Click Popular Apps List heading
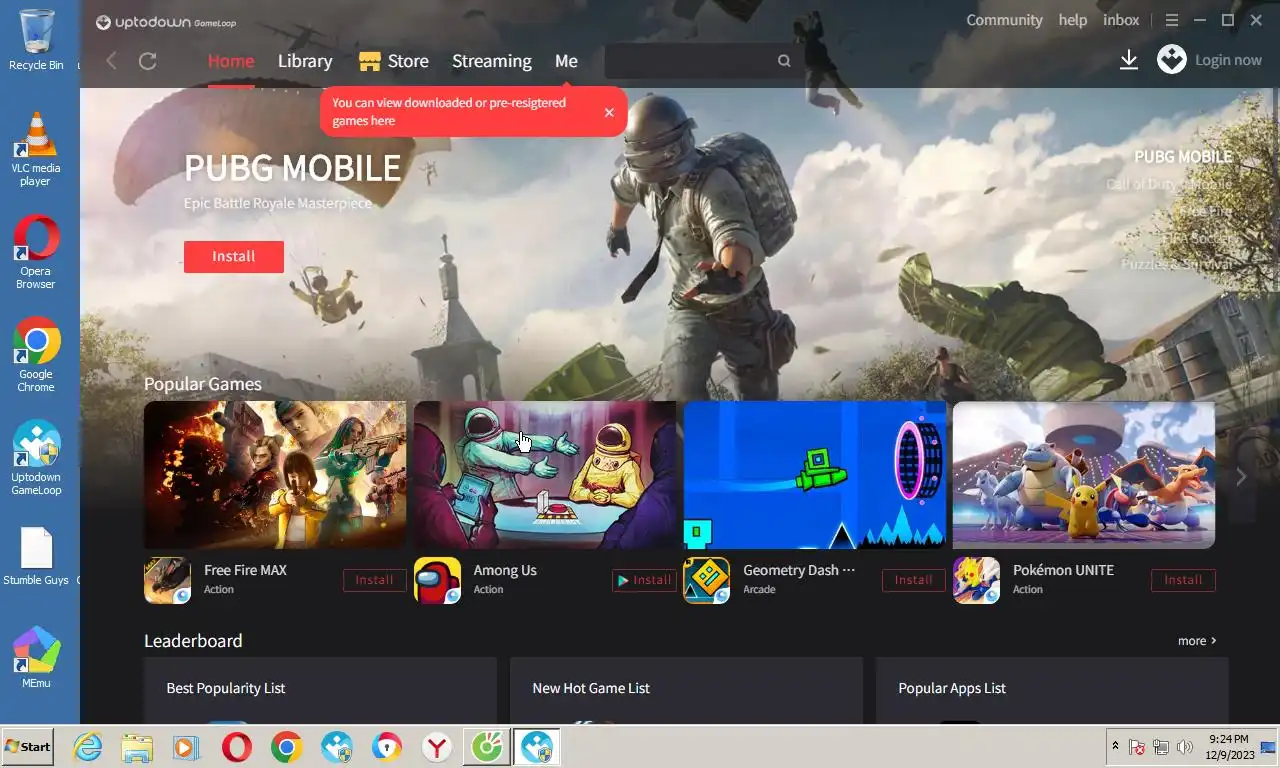 (x=952, y=688)
